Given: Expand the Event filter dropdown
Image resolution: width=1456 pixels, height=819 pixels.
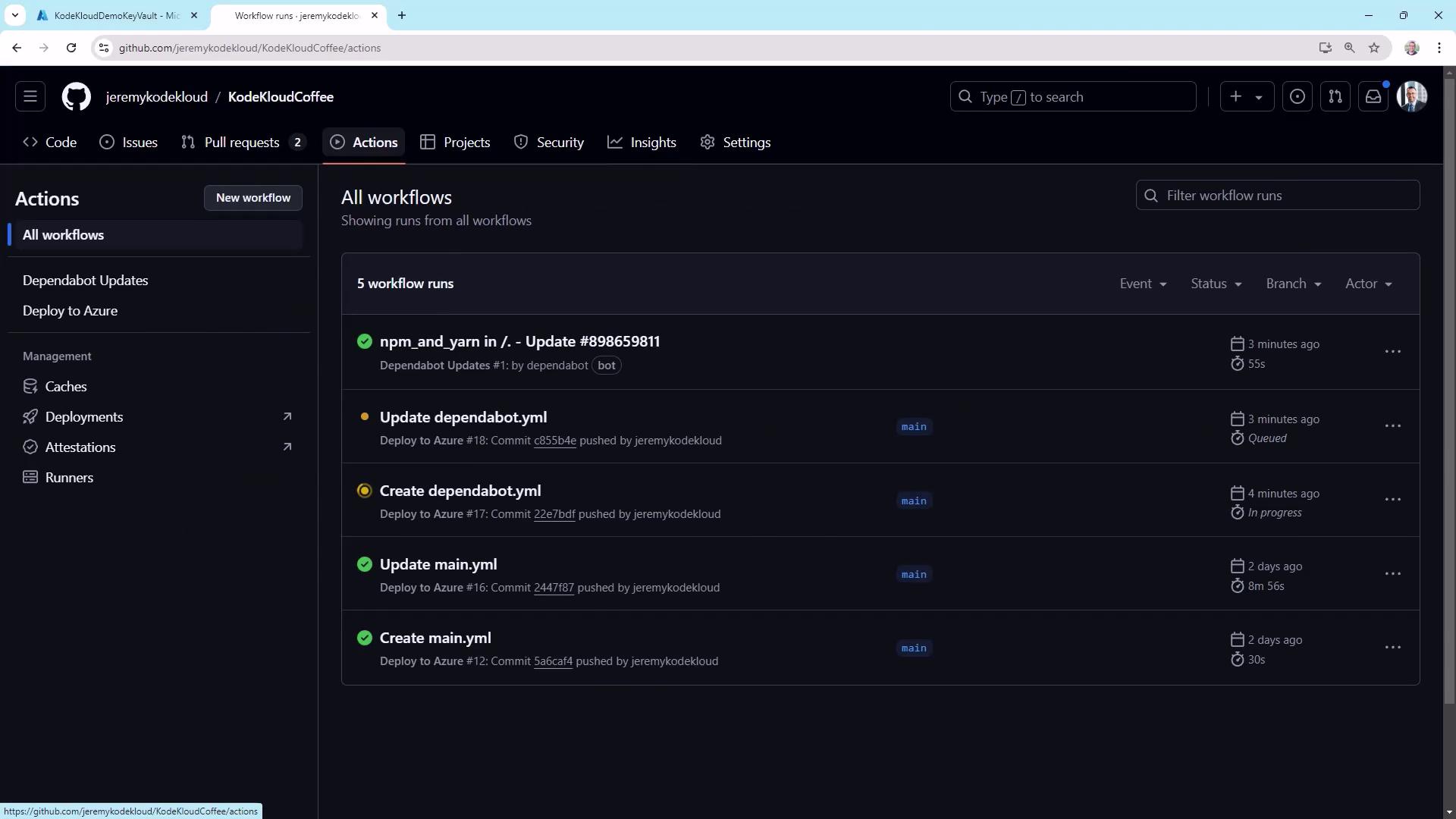Looking at the screenshot, I should coord(1143,284).
